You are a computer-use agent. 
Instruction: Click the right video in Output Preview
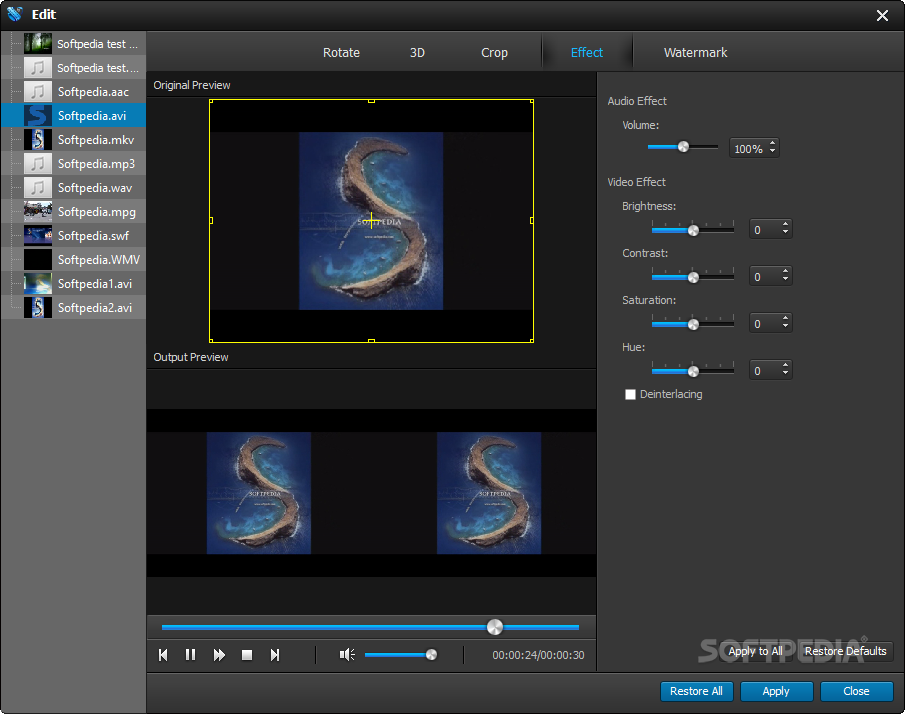(x=488, y=493)
